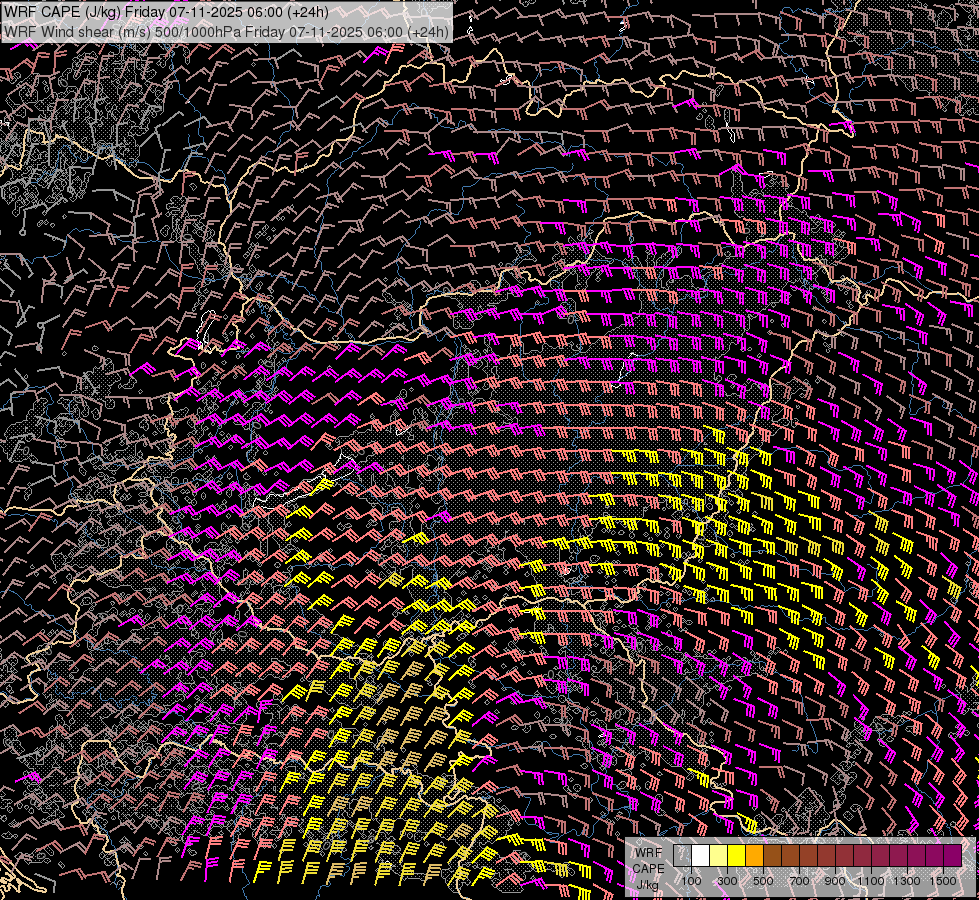Click the 100 value label on the legend
Screen dimensions: 979x900
click(691, 881)
